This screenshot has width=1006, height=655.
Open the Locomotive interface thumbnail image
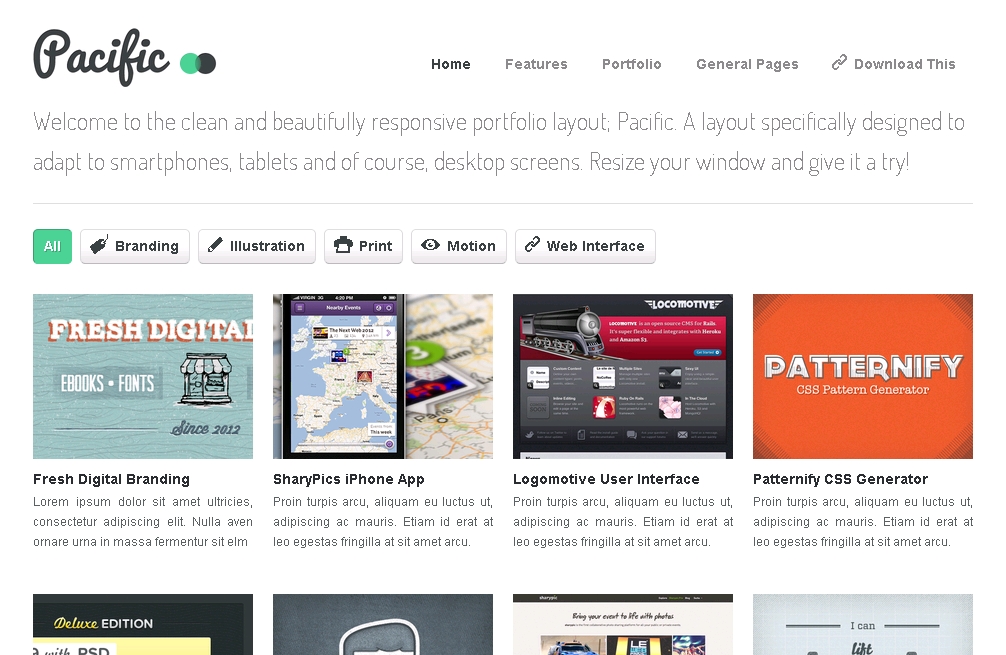point(623,376)
